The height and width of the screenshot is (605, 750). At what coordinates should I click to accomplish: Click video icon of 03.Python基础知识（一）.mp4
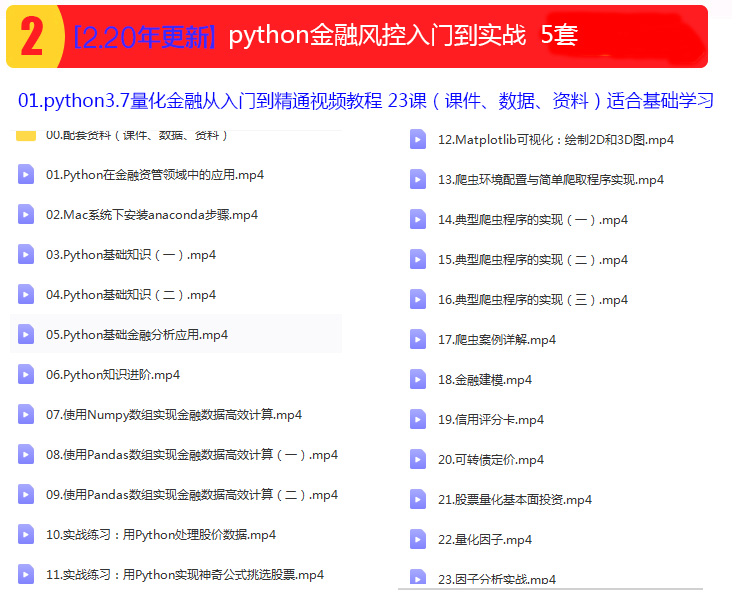point(26,254)
